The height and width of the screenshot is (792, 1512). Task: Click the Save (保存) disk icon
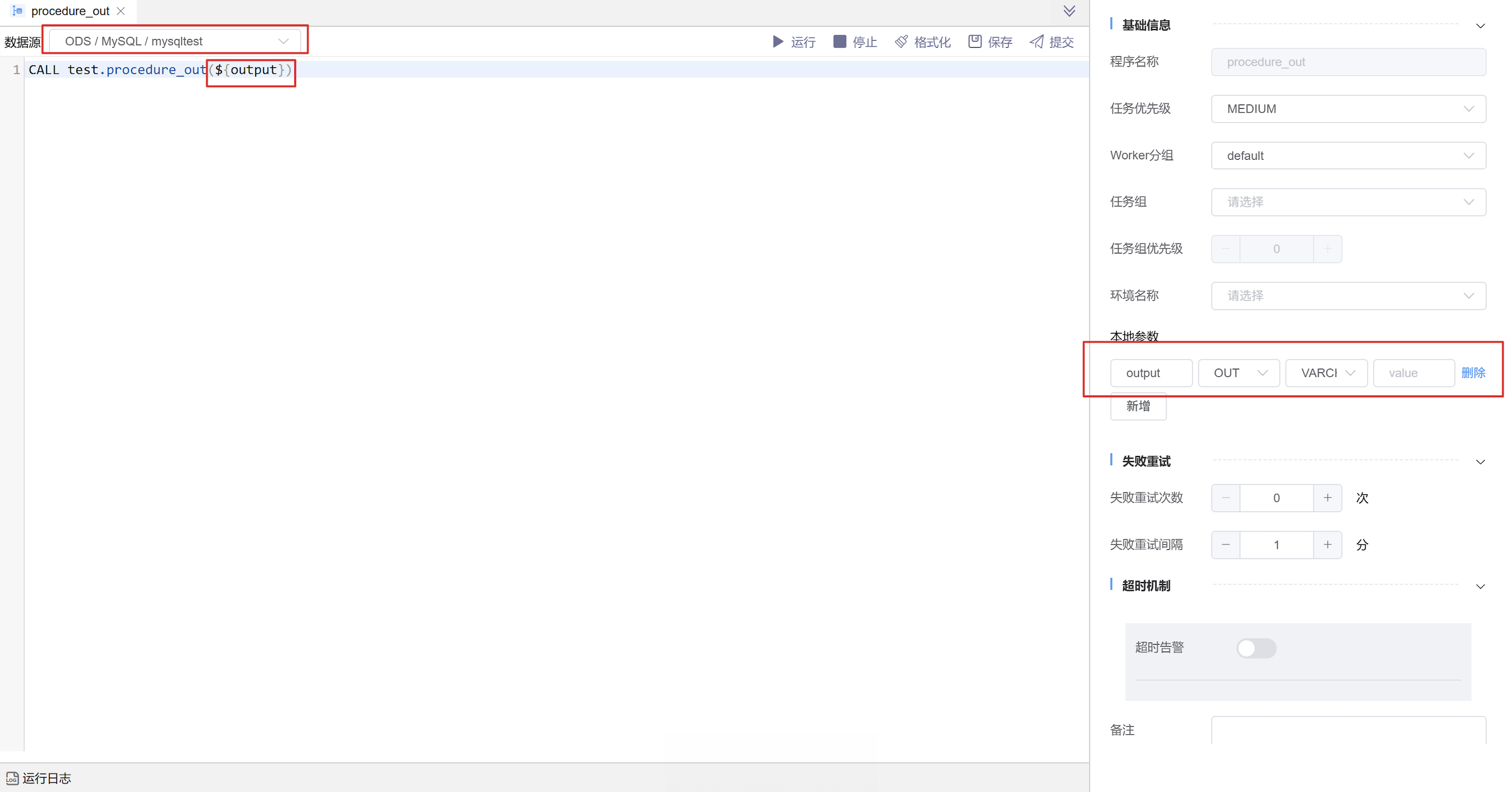click(974, 42)
